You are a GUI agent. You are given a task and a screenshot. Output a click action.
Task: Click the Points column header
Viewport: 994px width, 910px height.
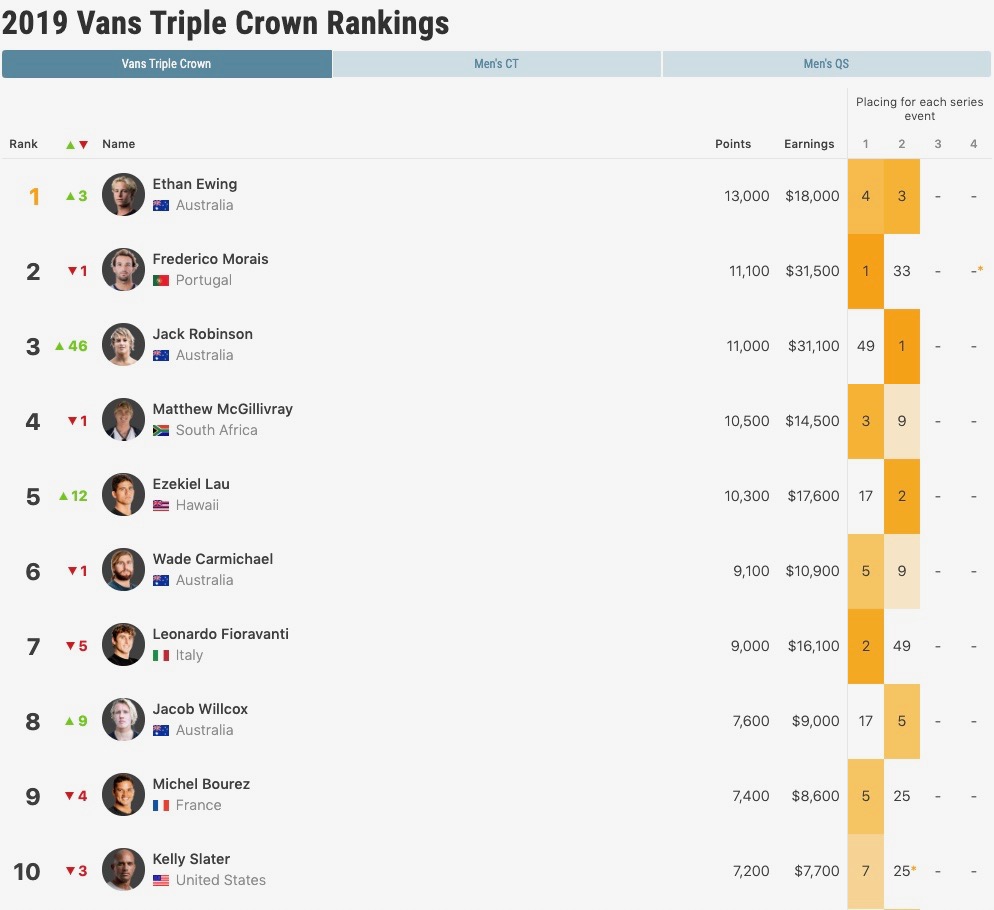733,144
